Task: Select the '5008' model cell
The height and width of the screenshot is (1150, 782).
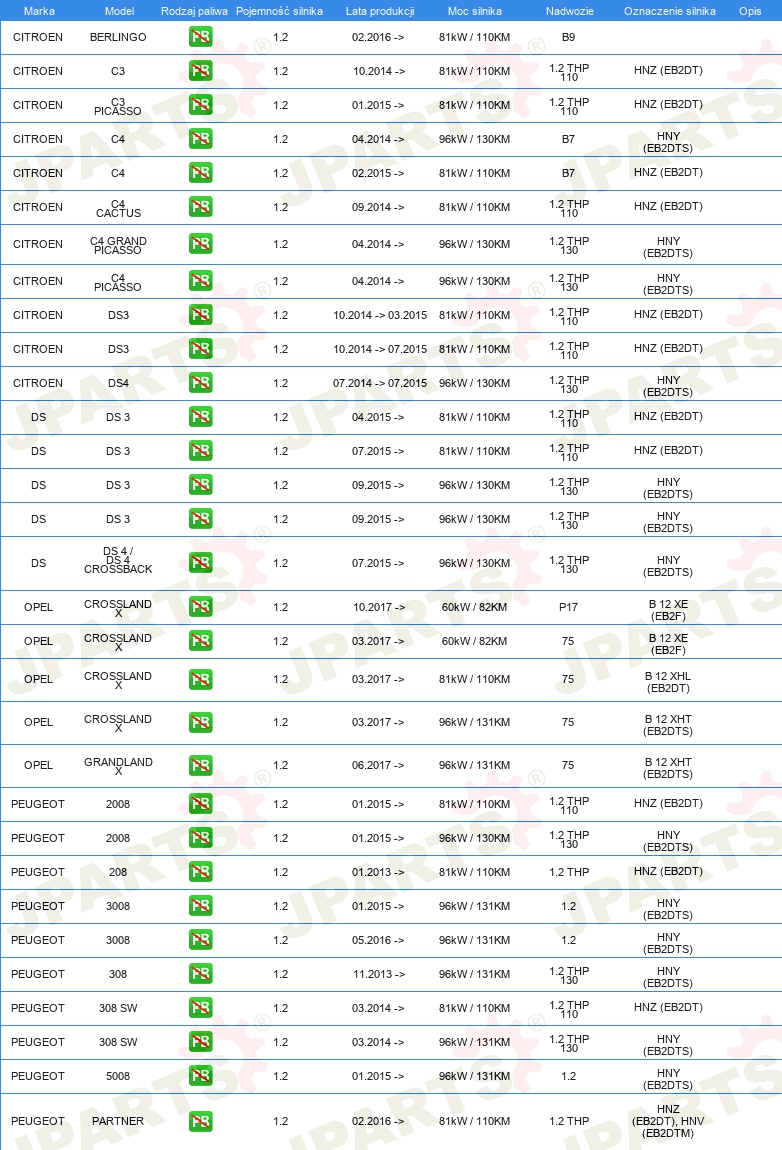Action: click(118, 1076)
